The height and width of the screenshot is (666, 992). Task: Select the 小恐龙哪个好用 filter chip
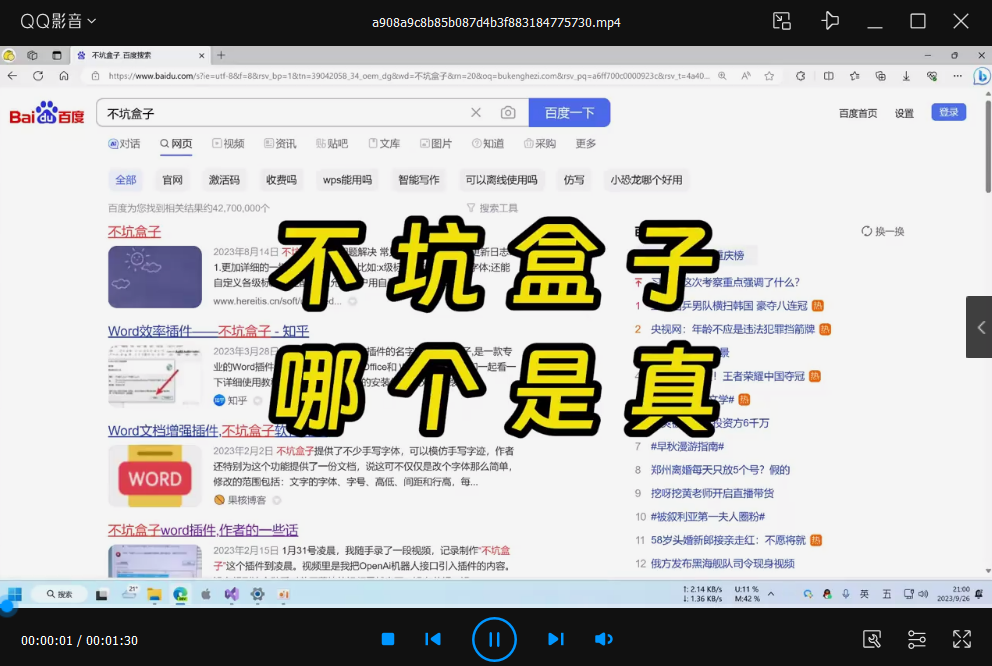click(x=646, y=180)
